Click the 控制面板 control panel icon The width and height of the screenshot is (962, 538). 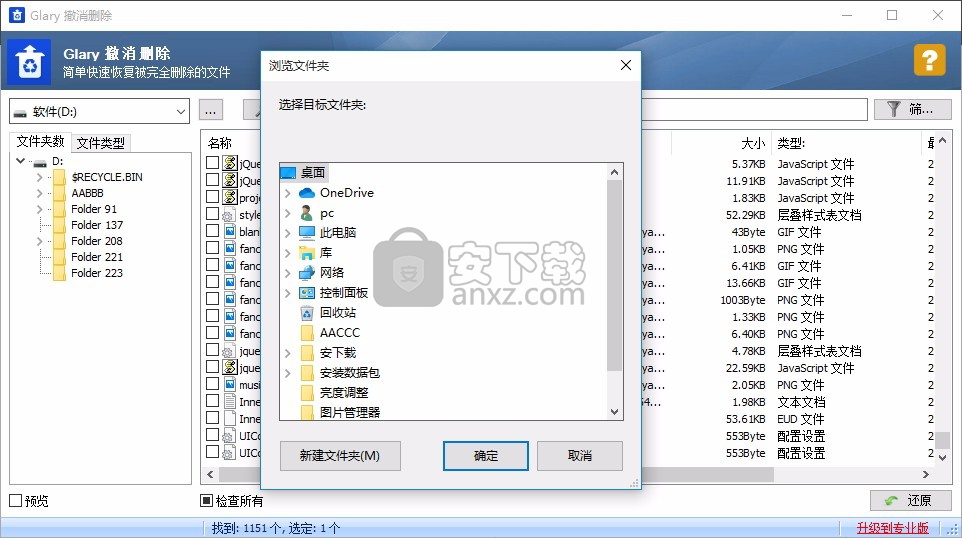coord(307,293)
